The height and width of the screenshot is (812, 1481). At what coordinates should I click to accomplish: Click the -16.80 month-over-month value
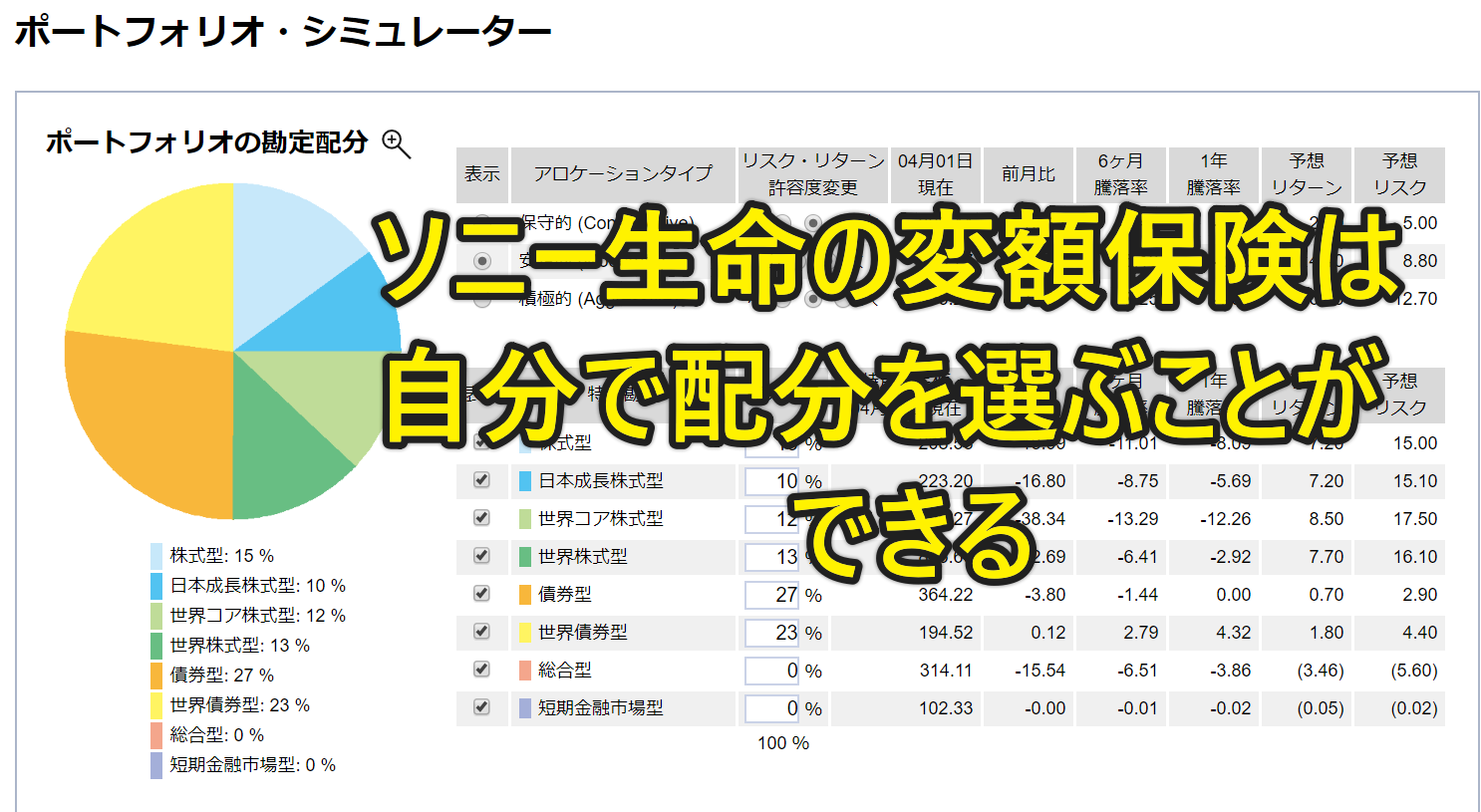pyautogui.click(x=1040, y=481)
